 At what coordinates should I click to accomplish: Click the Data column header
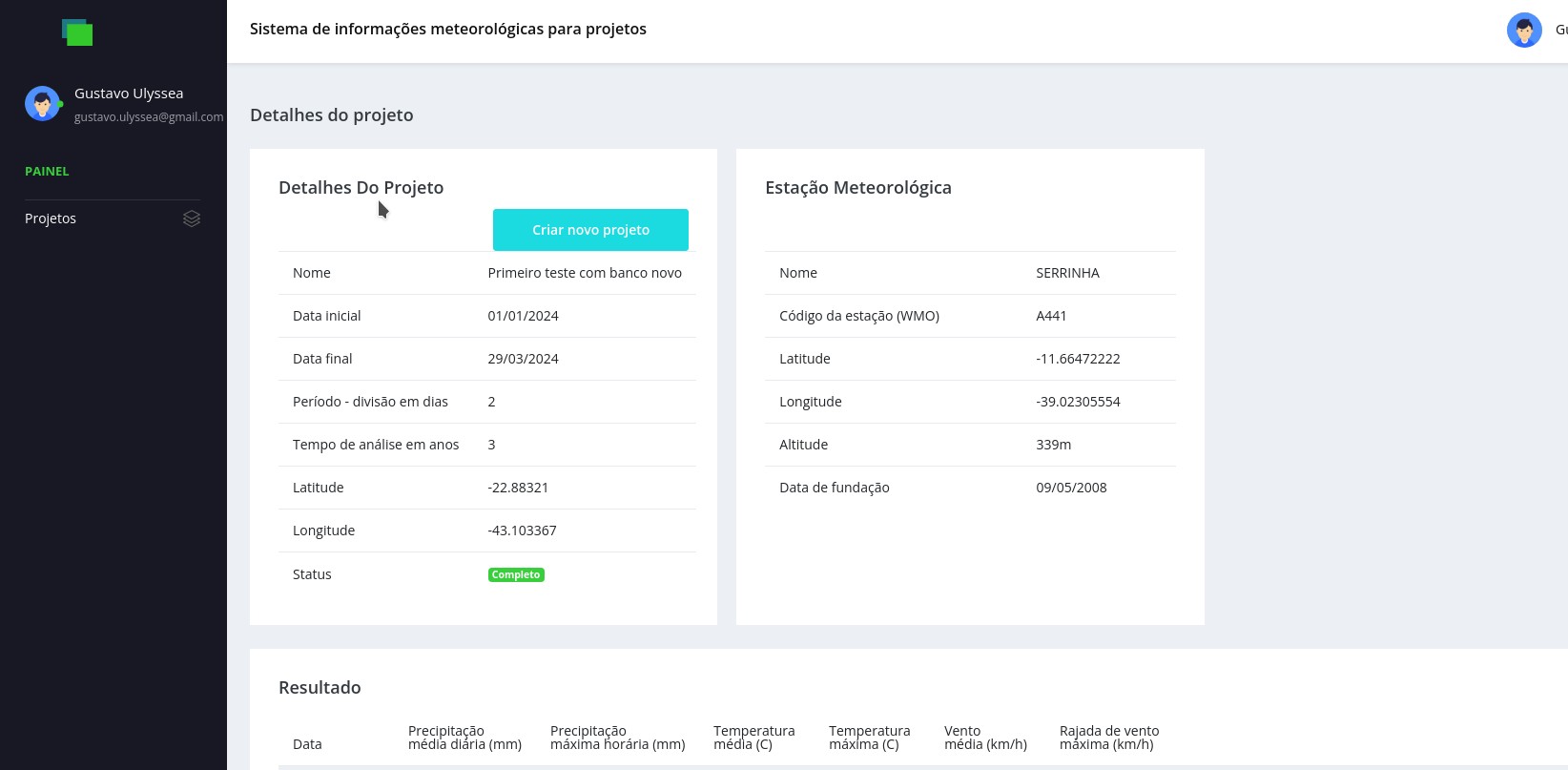307,744
